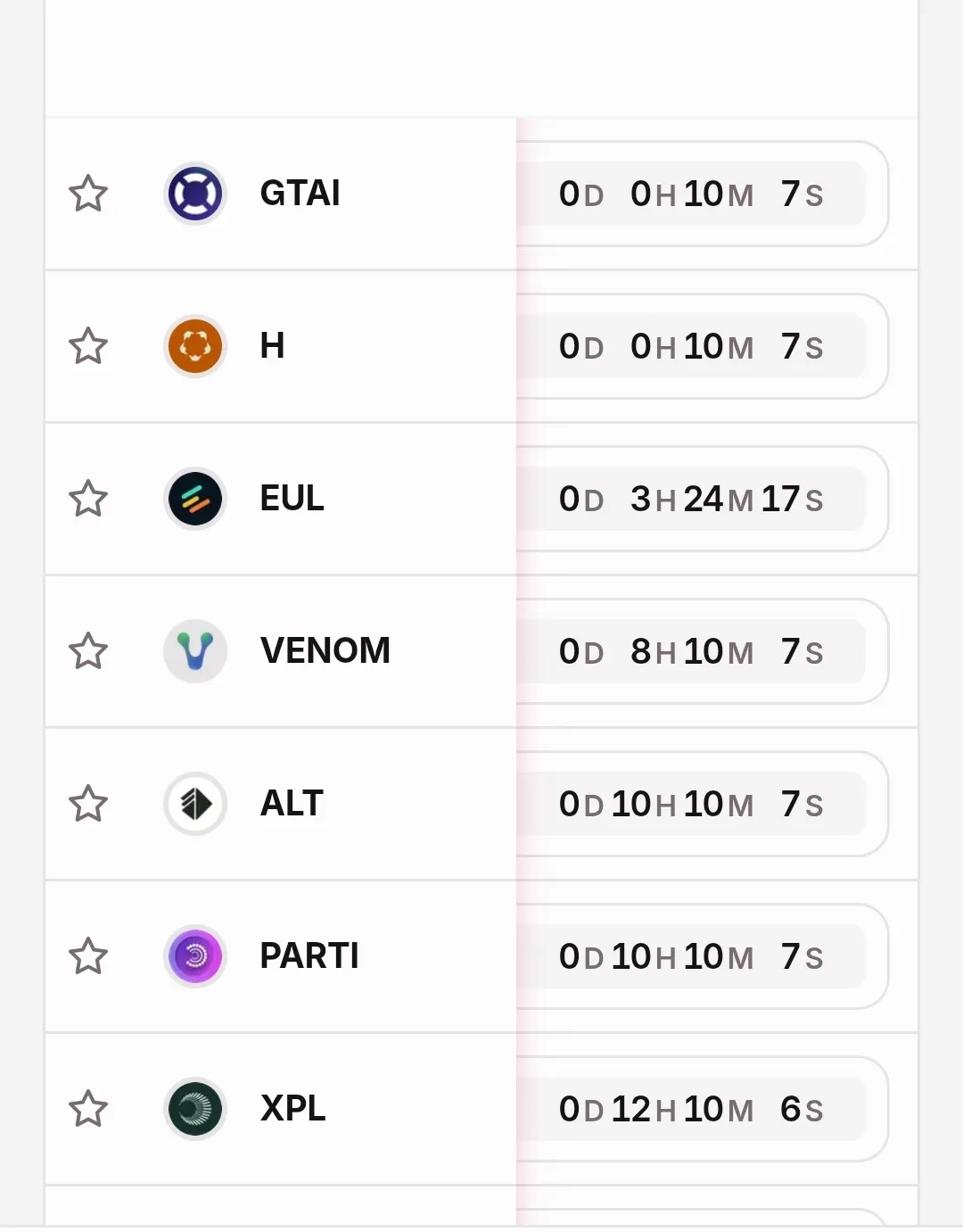Image resolution: width=963 pixels, height=1232 pixels.
Task: Click the GTAI coin logo icon
Action: pos(195,194)
